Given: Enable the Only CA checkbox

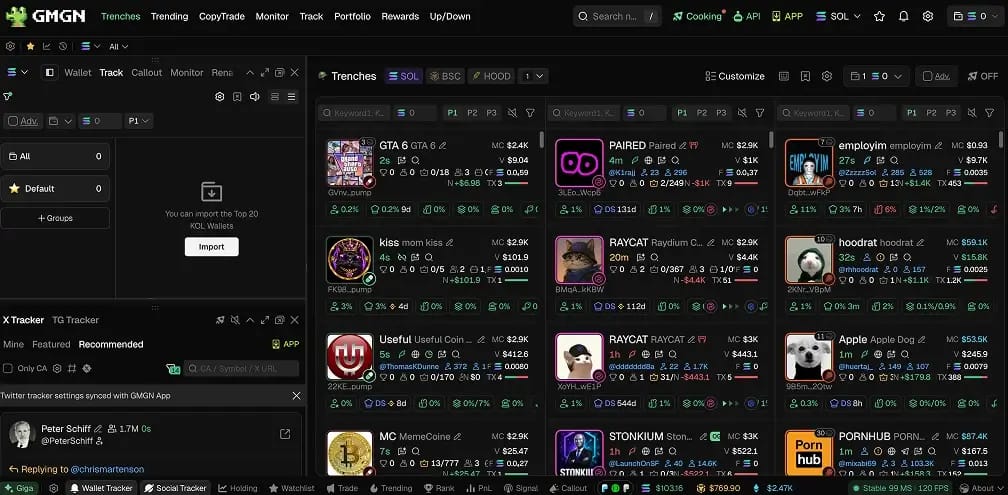Looking at the screenshot, I should (x=8, y=368).
